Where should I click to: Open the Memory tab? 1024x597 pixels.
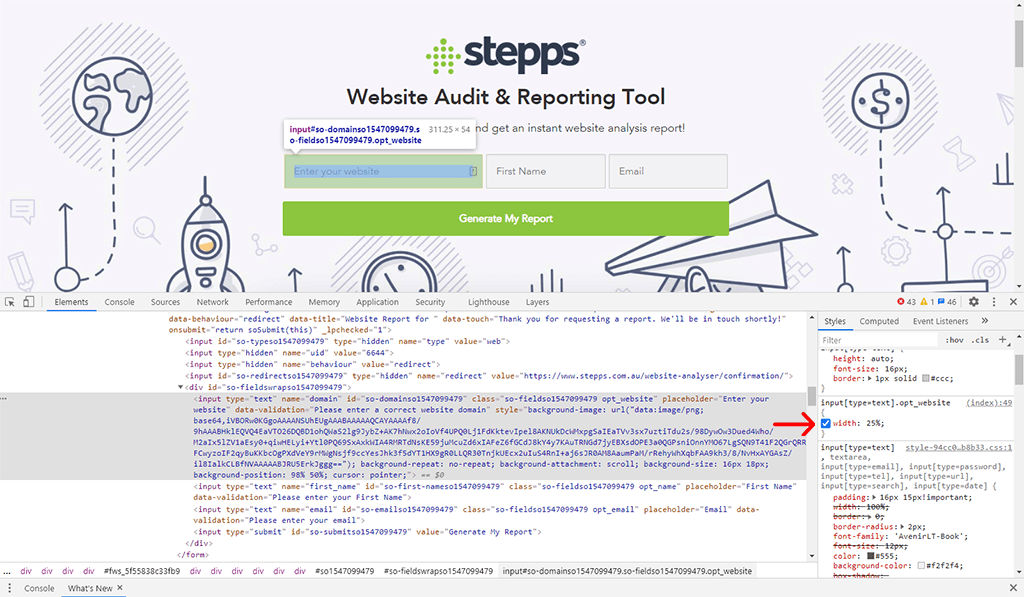pos(324,302)
